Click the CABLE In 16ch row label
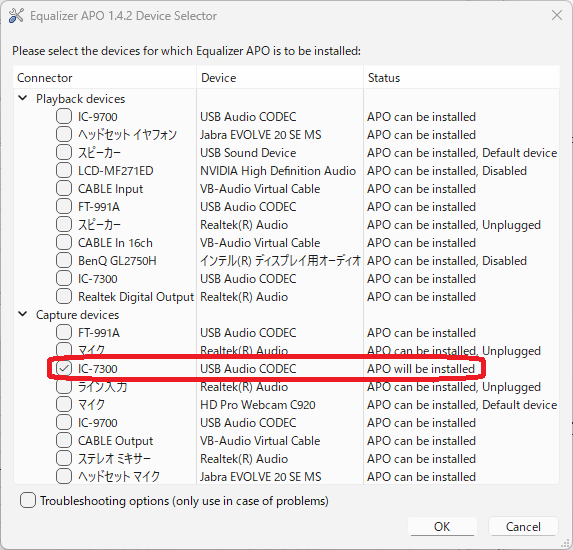 pos(115,243)
